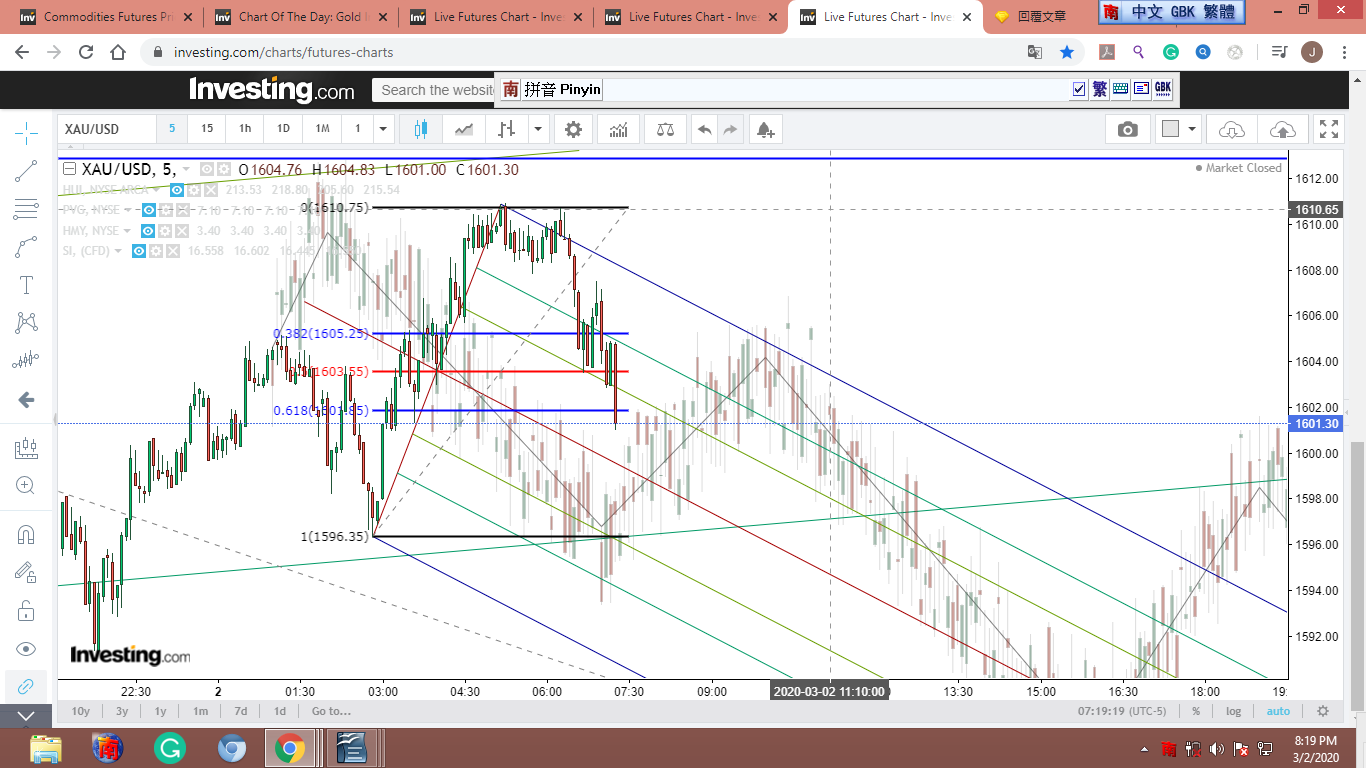Expand the timeframe interval dropdown arrow
Screen dimensions: 1366x768
(382, 129)
